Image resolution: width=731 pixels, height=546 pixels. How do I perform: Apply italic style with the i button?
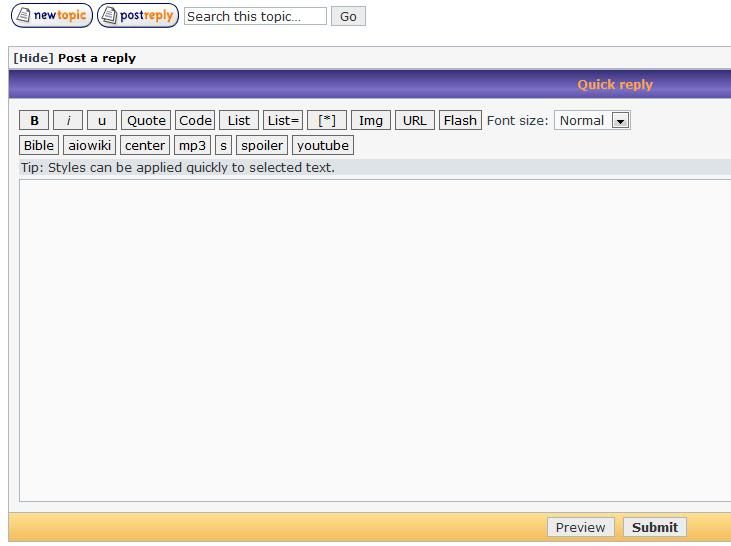tap(68, 120)
